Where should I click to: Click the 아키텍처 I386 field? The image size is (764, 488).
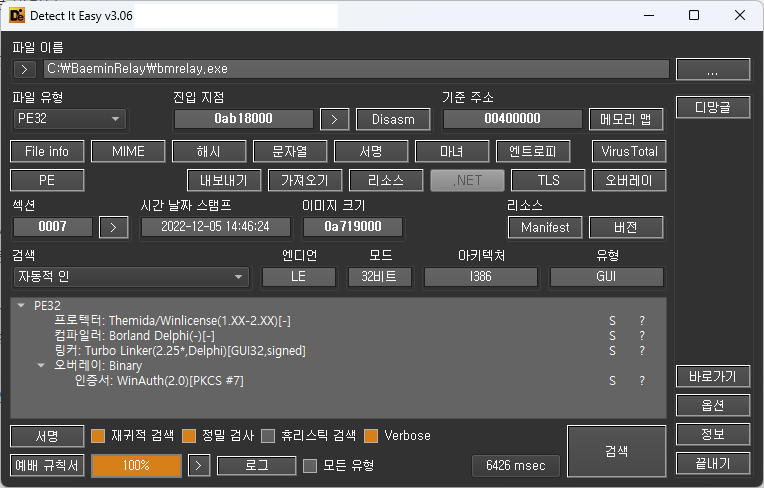pyautogui.click(x=480, y=277)
